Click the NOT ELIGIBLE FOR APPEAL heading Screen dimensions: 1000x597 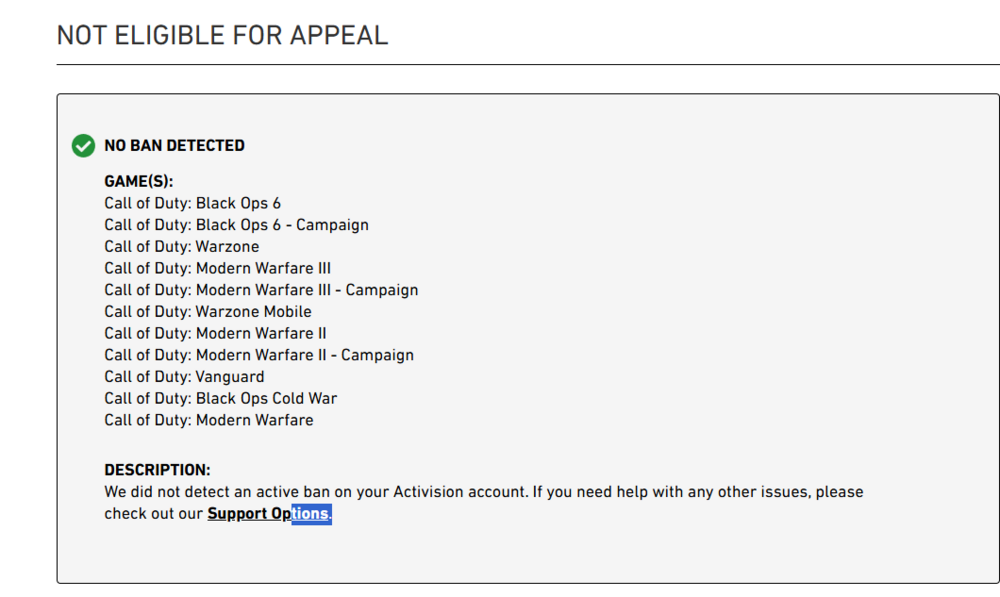pos(223,35)
